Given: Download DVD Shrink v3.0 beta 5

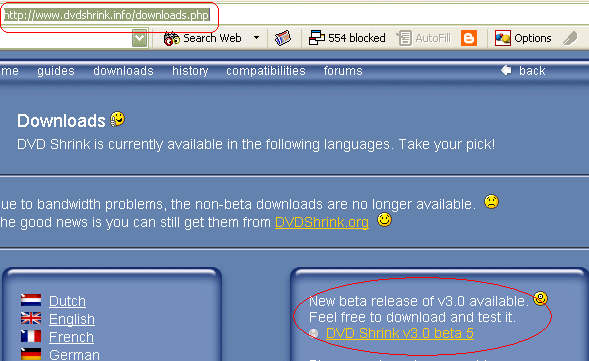Looking at the screenshot, I should point(400,334).
